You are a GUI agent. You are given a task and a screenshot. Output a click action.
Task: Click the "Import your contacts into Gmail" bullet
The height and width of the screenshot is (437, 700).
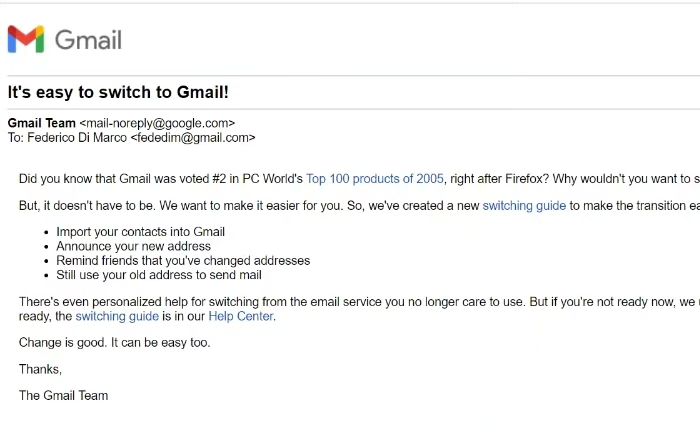[x=140, y=232]
